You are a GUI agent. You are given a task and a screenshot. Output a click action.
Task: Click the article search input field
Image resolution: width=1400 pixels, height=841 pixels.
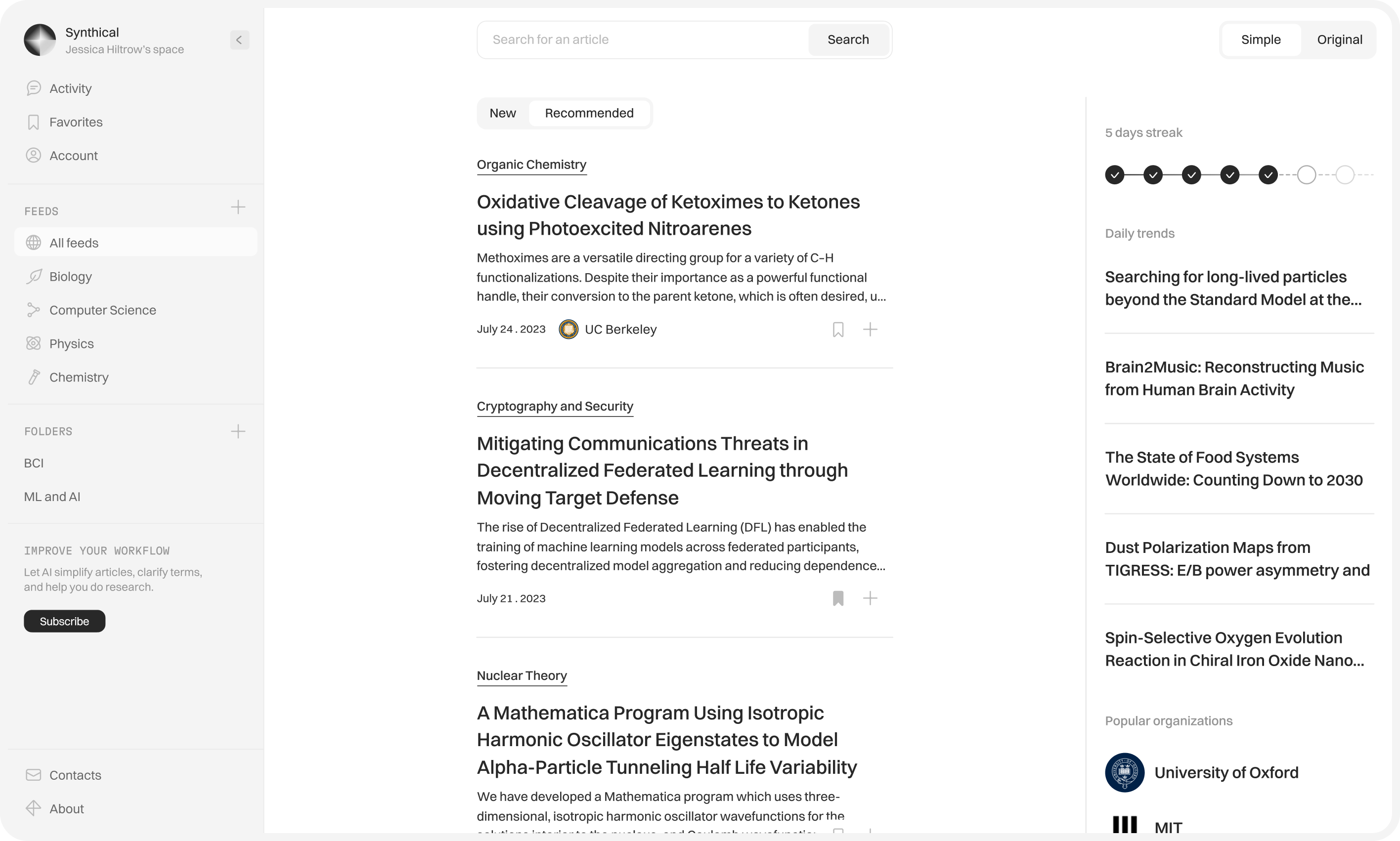click(x=641, y=39)
